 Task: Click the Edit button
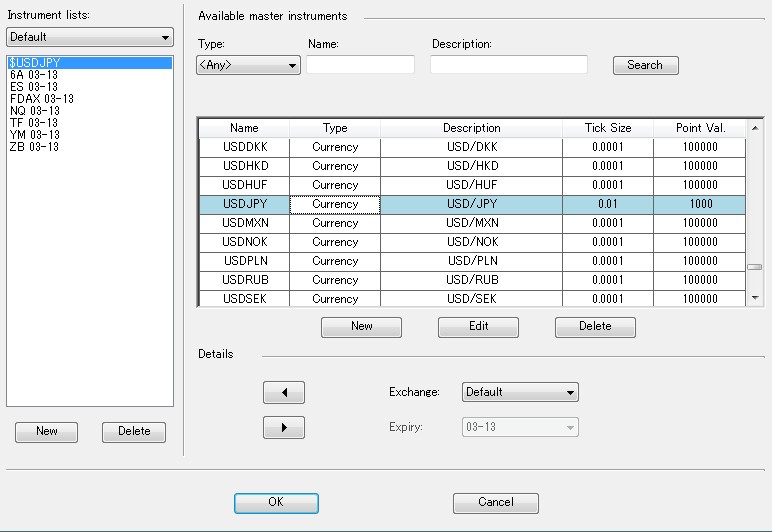(478, 327)
